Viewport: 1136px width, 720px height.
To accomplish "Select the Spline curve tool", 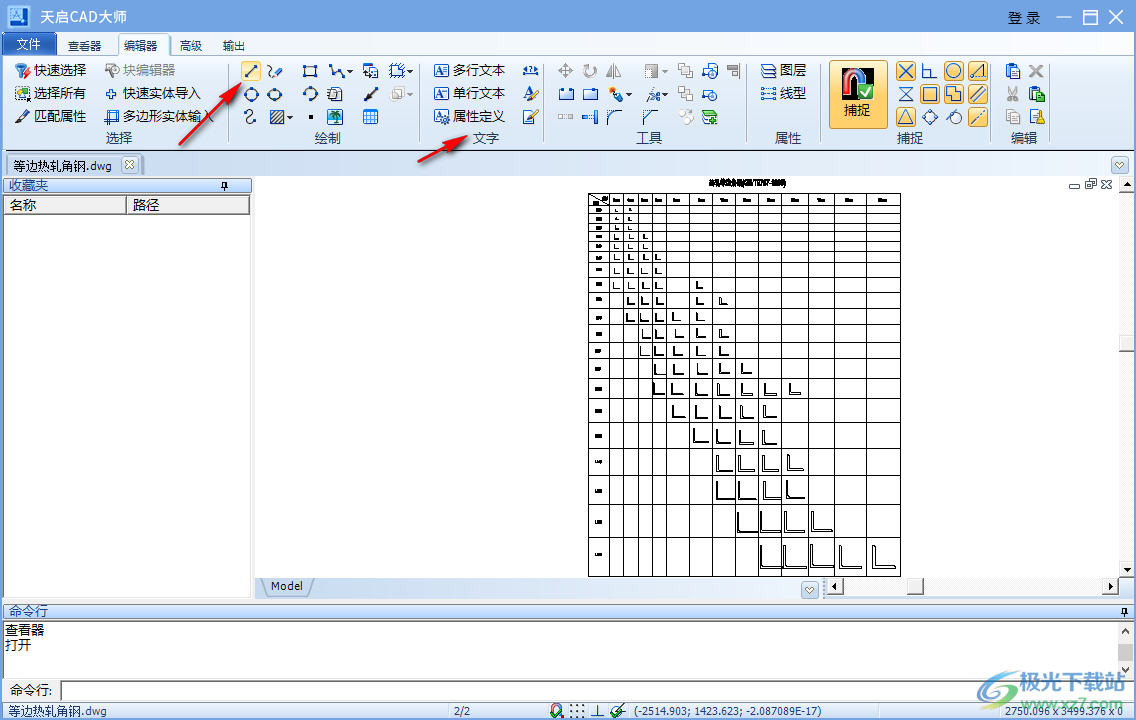I will point(251,117).
